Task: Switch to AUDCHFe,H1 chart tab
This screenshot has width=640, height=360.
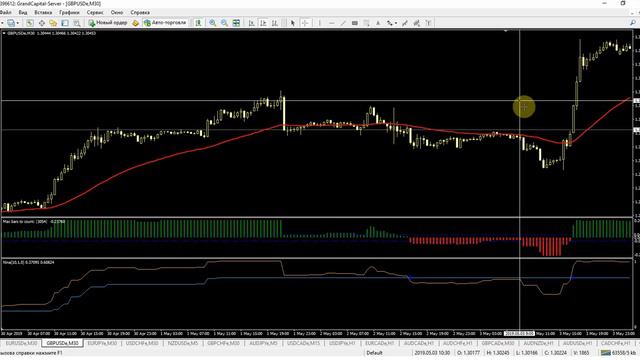Action: [458, 343]
